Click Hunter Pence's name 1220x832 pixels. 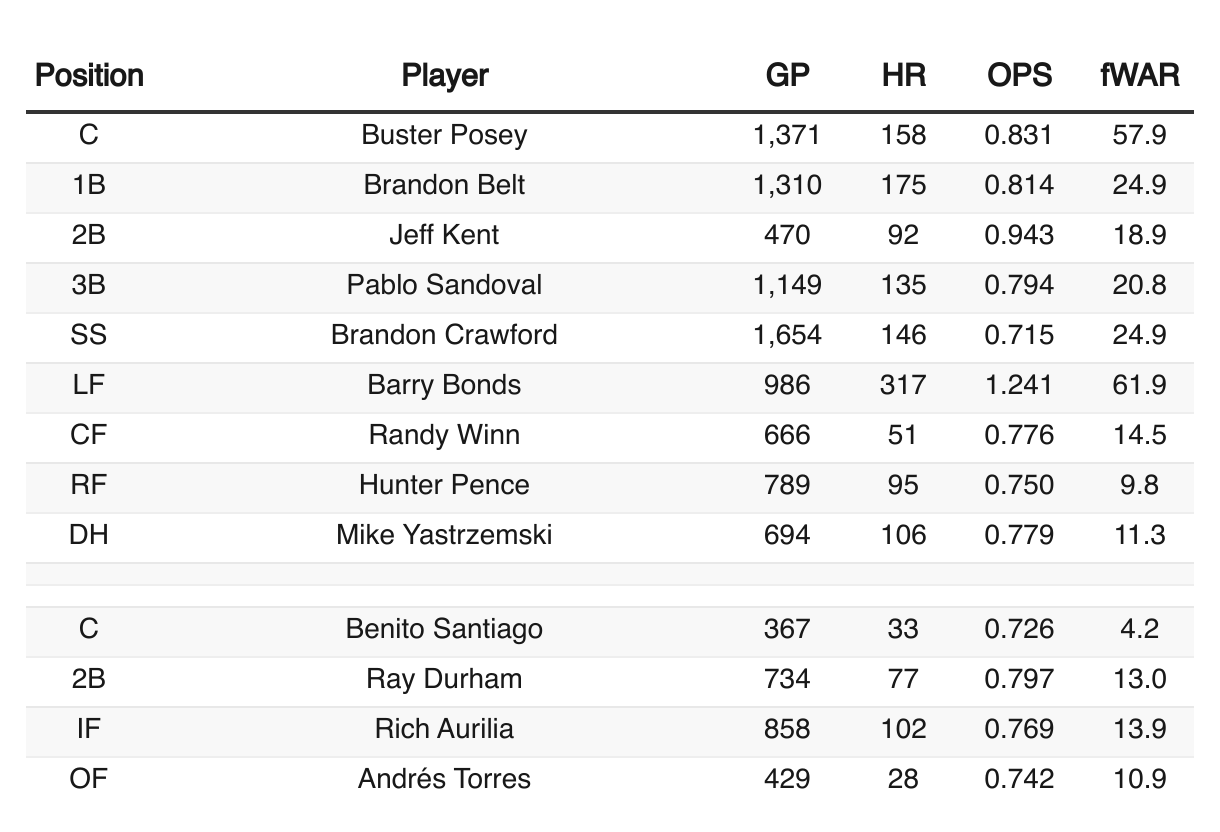445,485
